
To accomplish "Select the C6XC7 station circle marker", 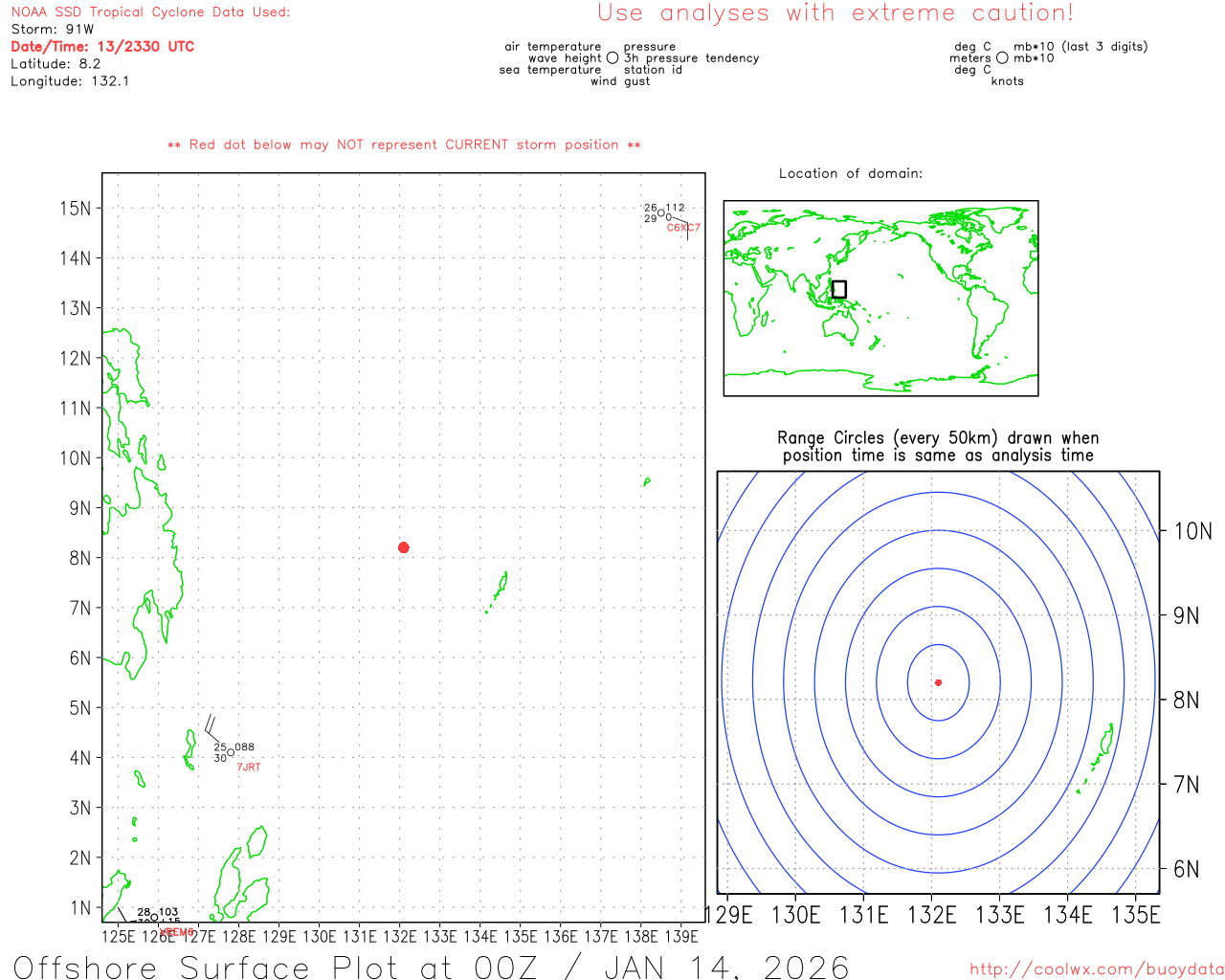I will point(660,213).
